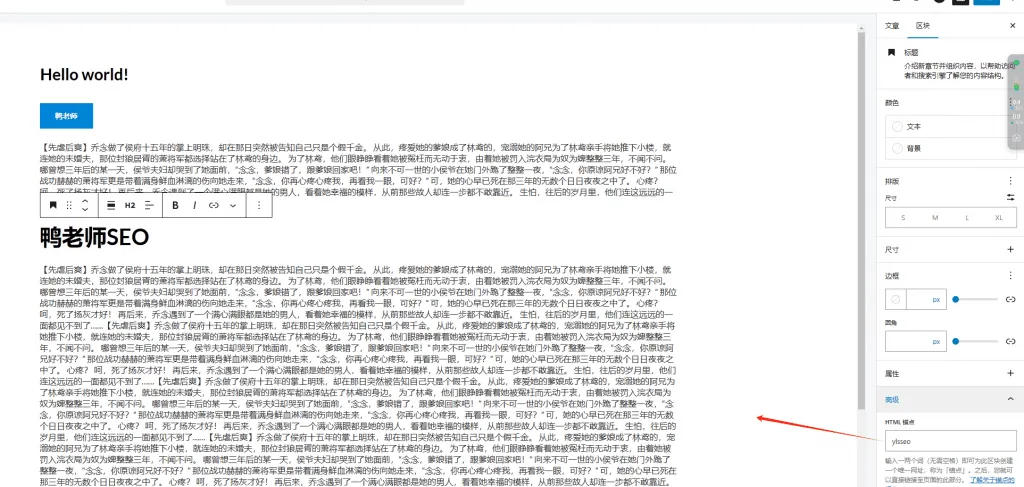Open the border color and style picker
The height and width of the screenshot is (487, 1024).
click(x=896, y=300)
